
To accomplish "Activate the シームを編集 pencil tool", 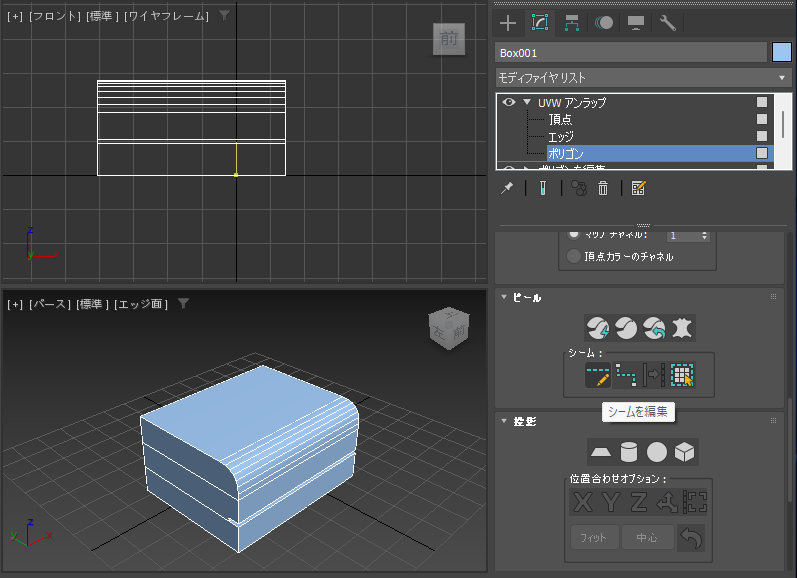I will [598, 375].
